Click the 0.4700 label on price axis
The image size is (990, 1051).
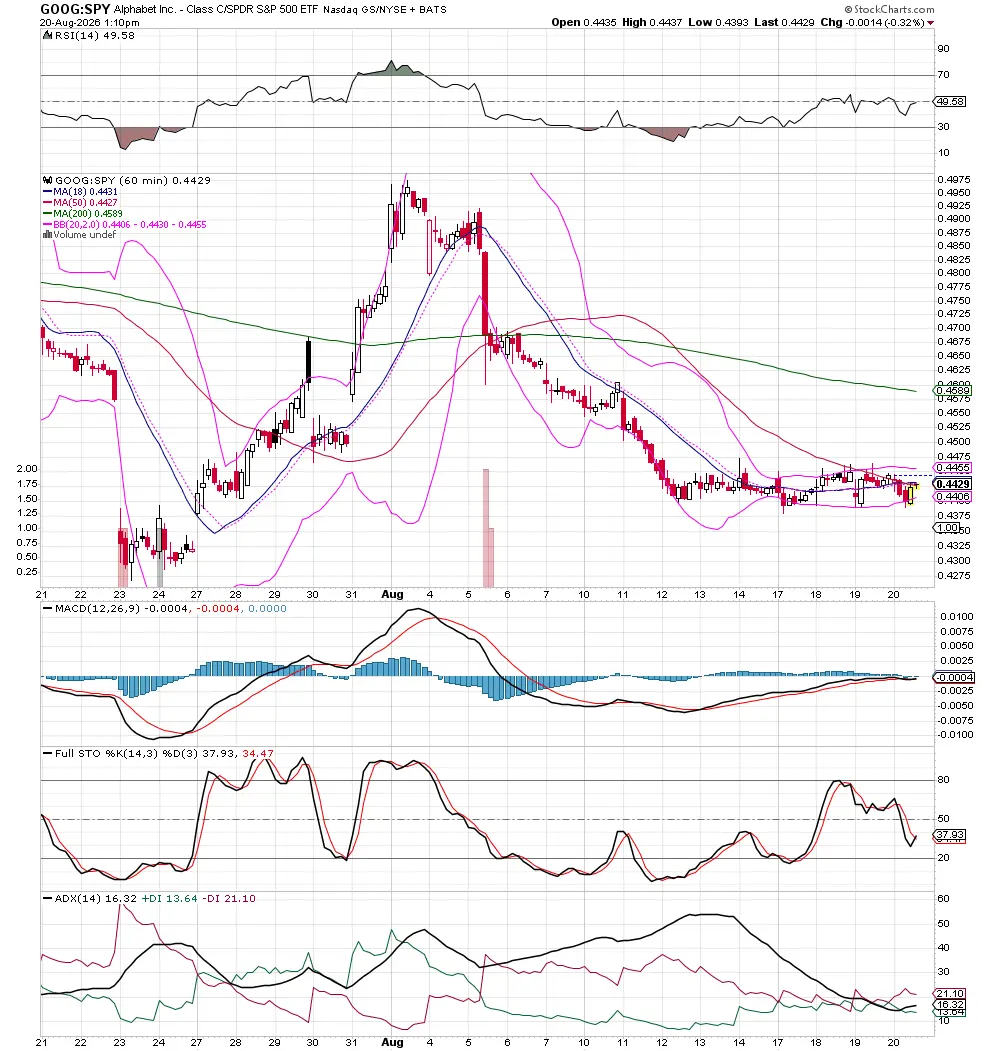pyautogui.click(x=954, y=328)
